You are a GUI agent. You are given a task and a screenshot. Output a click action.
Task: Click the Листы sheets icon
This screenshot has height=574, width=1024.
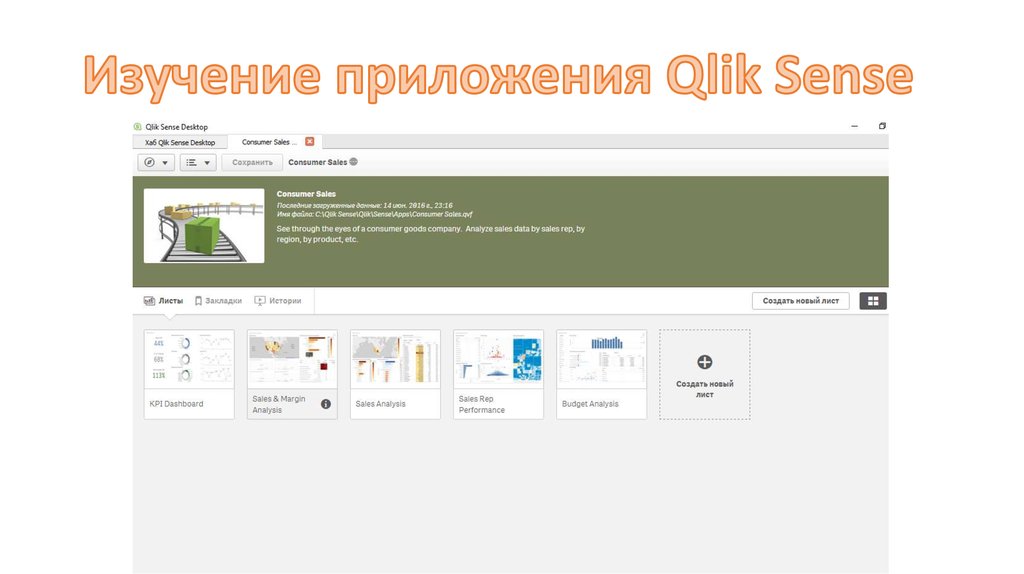(149, 301)
